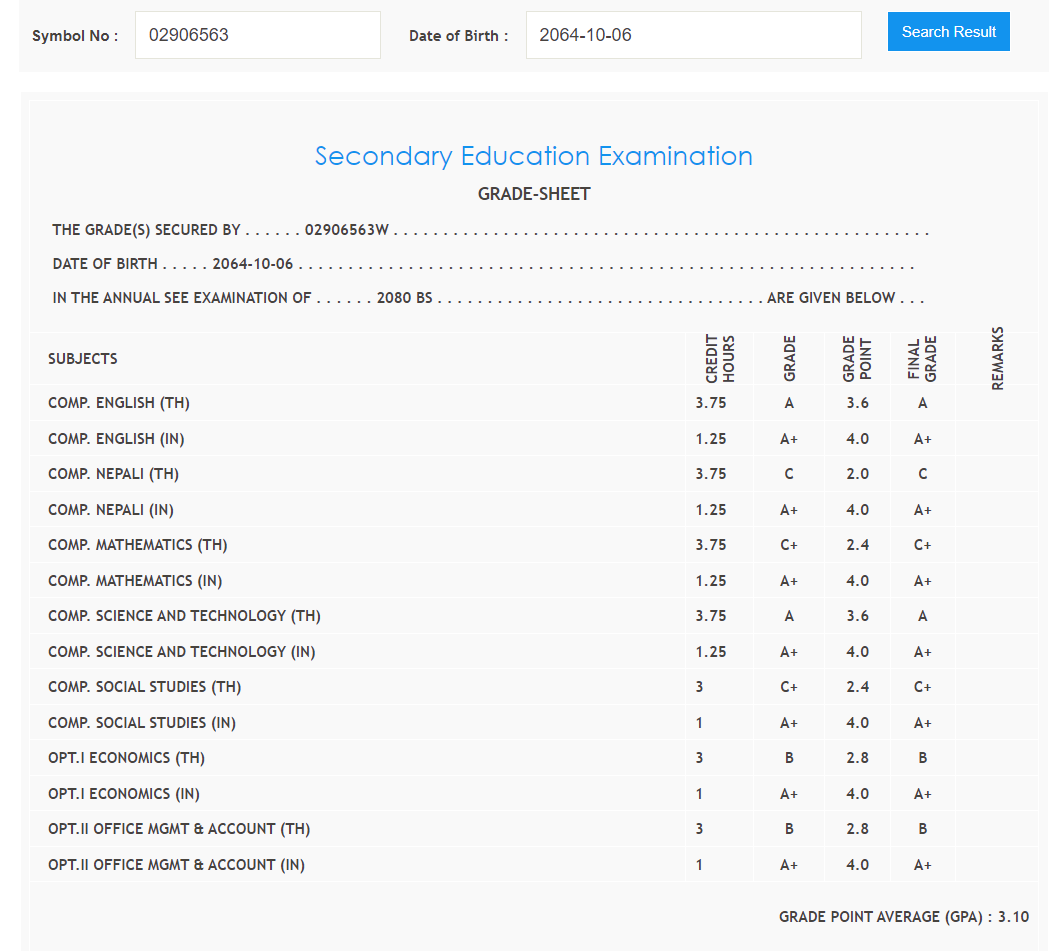Select the GRADE POINT column header
The height and width of the screenshot is (951, 1052).
pyautogui.click(x=857, y=359)
